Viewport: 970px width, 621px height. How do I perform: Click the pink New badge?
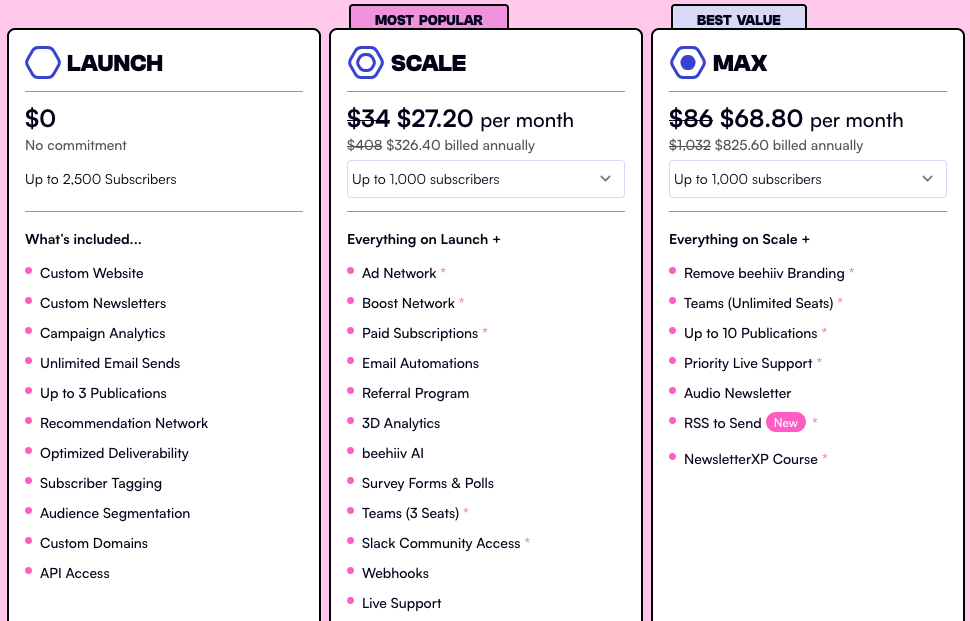(x=786, y=423)
